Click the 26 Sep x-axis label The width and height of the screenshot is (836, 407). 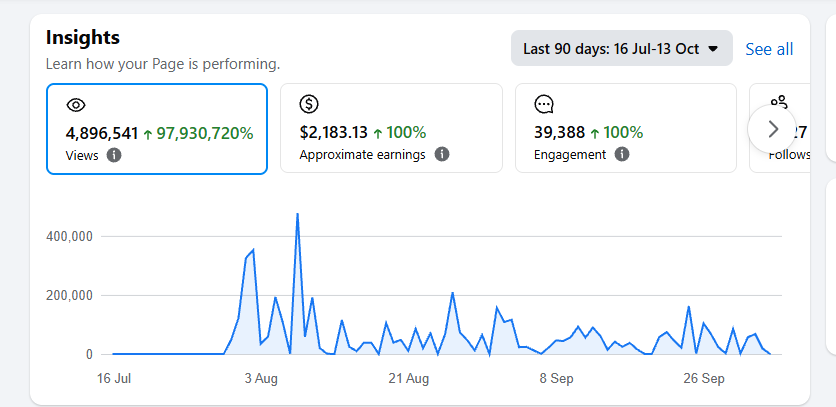(704, 379)
